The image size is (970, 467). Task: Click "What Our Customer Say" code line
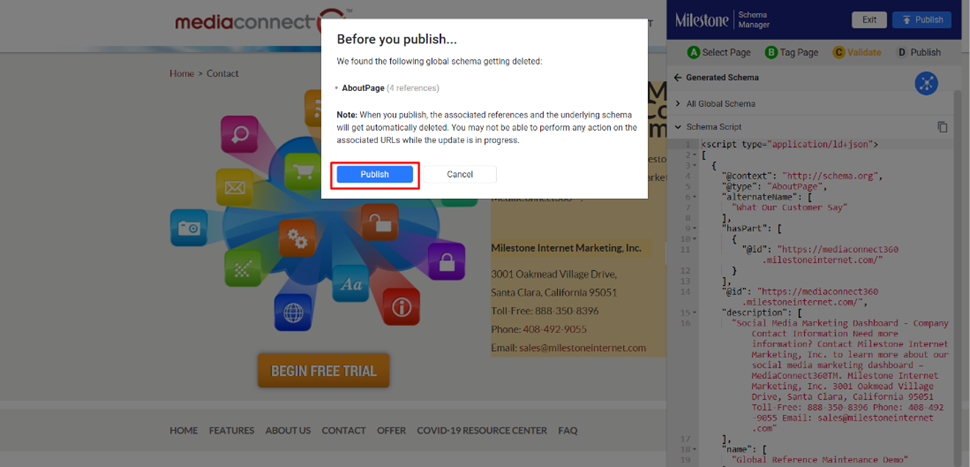tap(789, 207)
